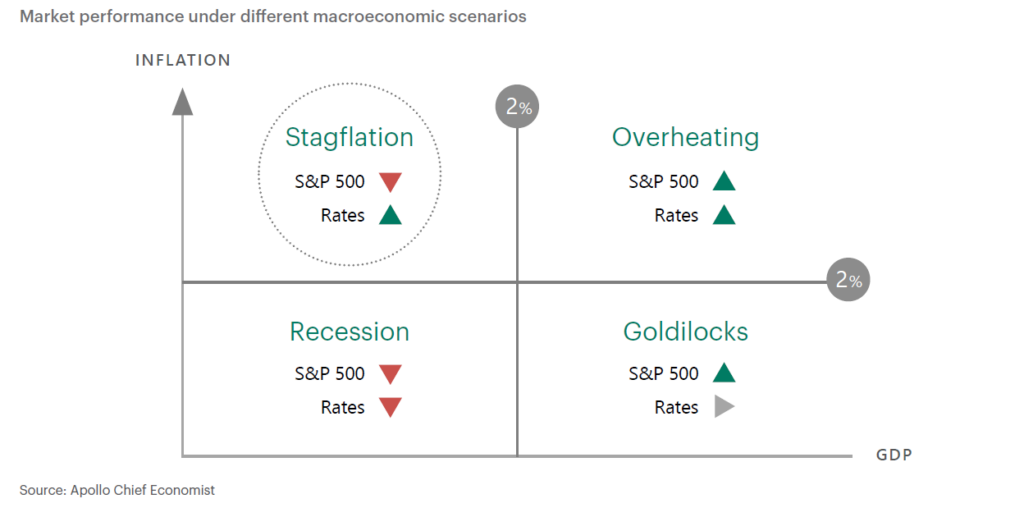Click the 2% circle atop the vertical line
Viewport: 1024px width, 517px height.
click(x=517, y=106)
